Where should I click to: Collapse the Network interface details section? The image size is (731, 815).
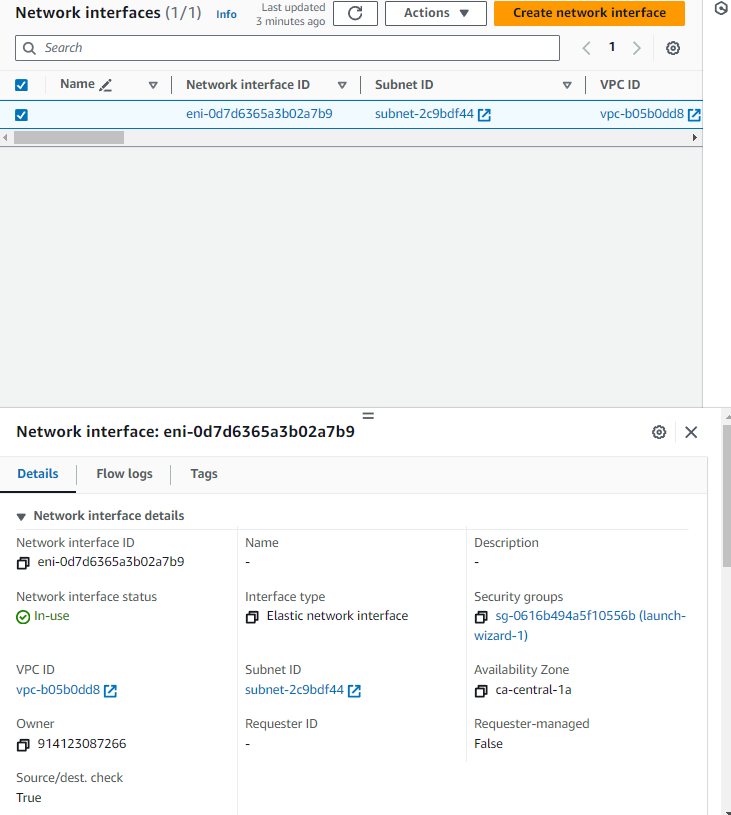22,517
